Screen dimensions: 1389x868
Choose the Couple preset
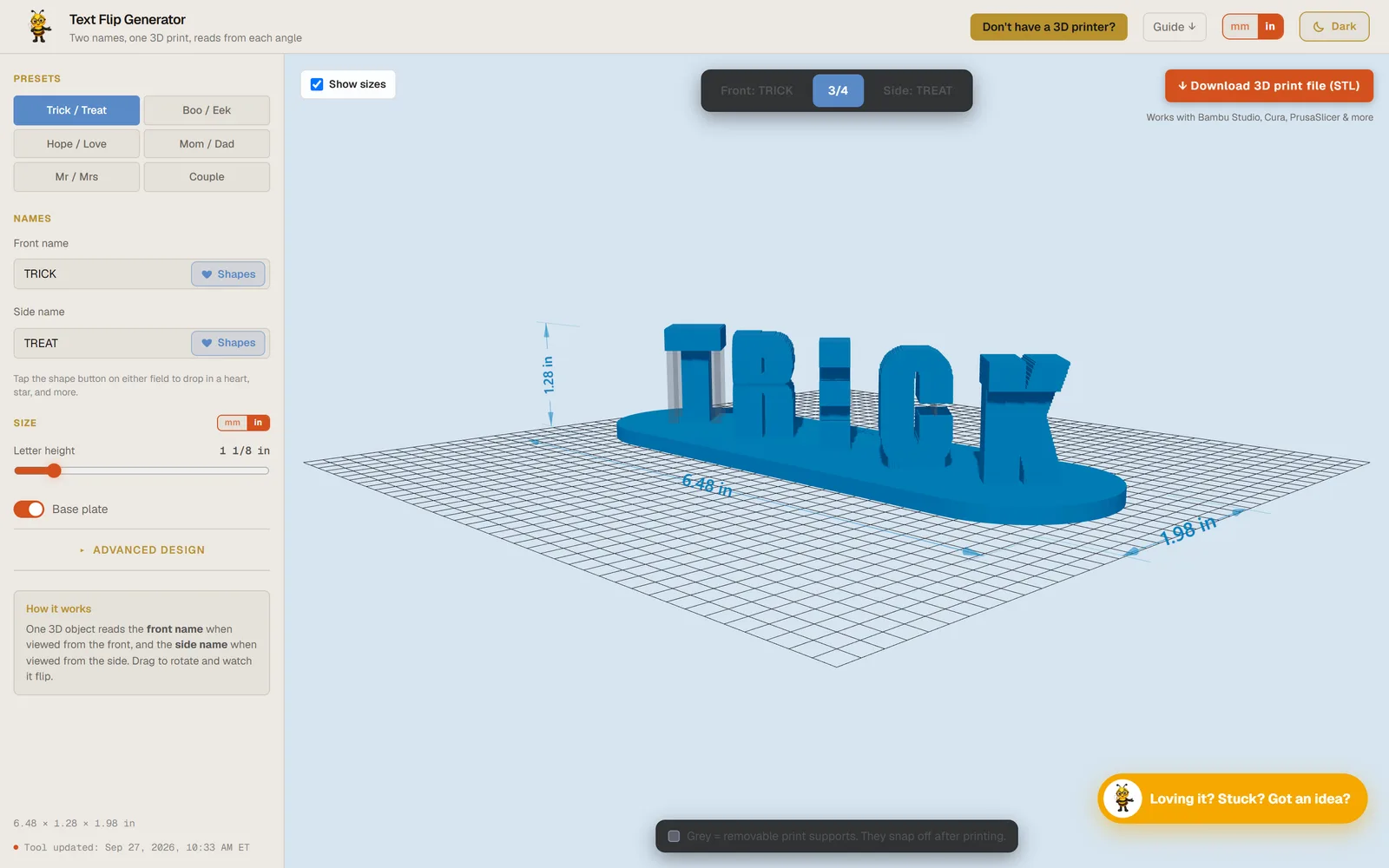(207, 177)
